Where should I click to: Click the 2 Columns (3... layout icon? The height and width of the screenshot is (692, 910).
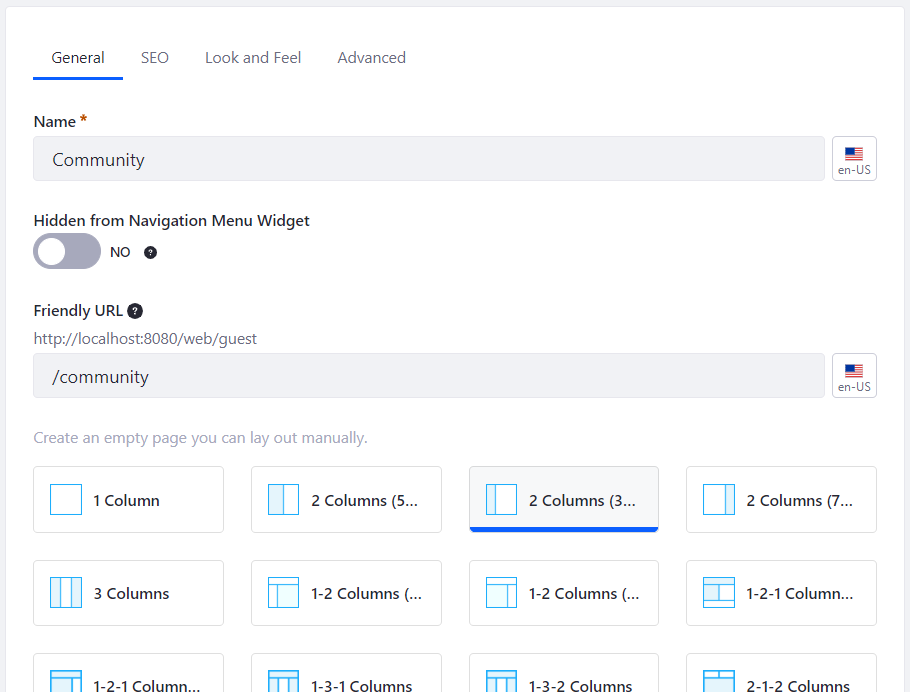(501, 500)
